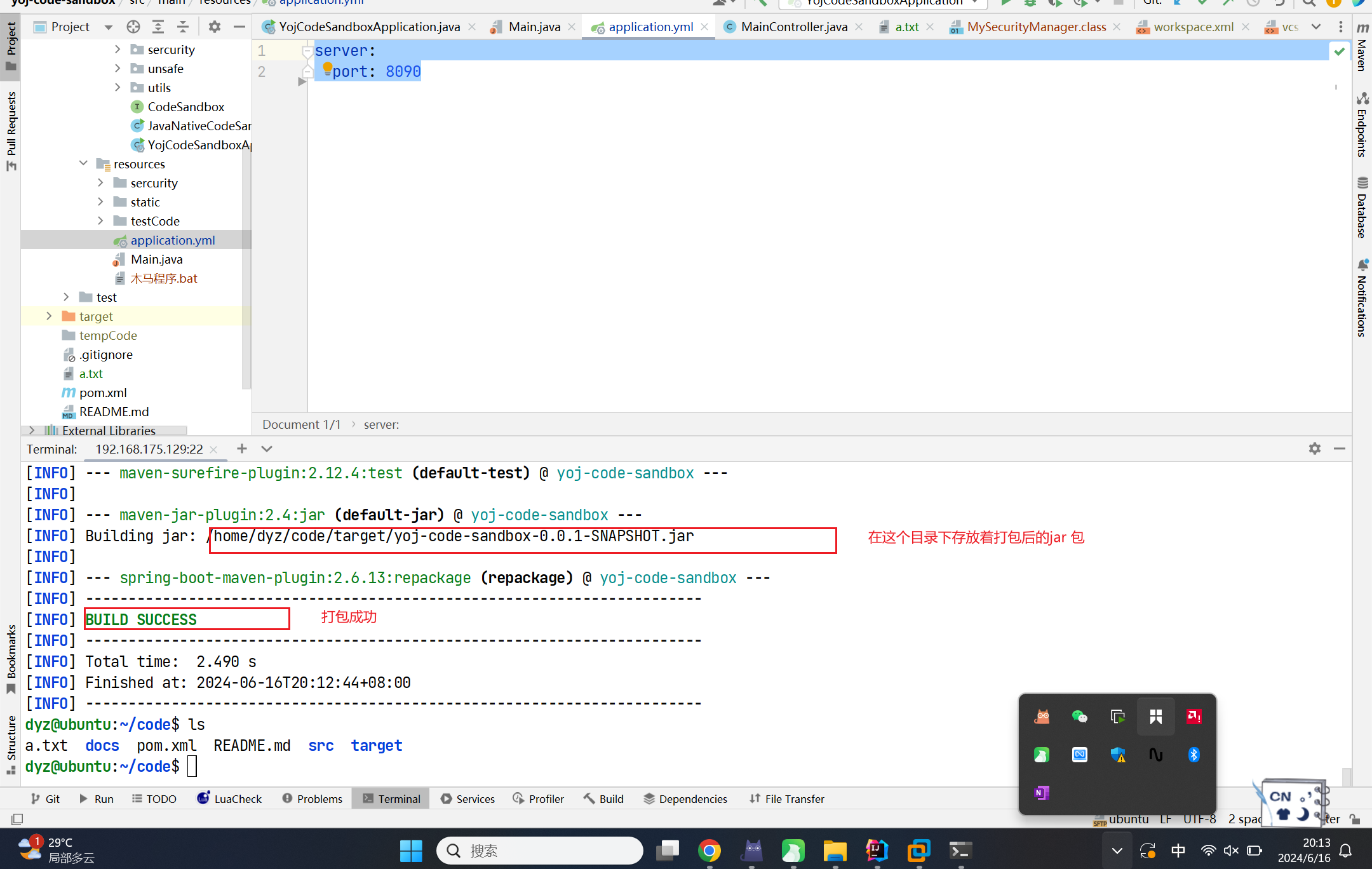Image resolution: width=1372 pixels, height=869 pixels.
Task: Click the Select Opened File locate icon
Action: (x=133, y=27)
